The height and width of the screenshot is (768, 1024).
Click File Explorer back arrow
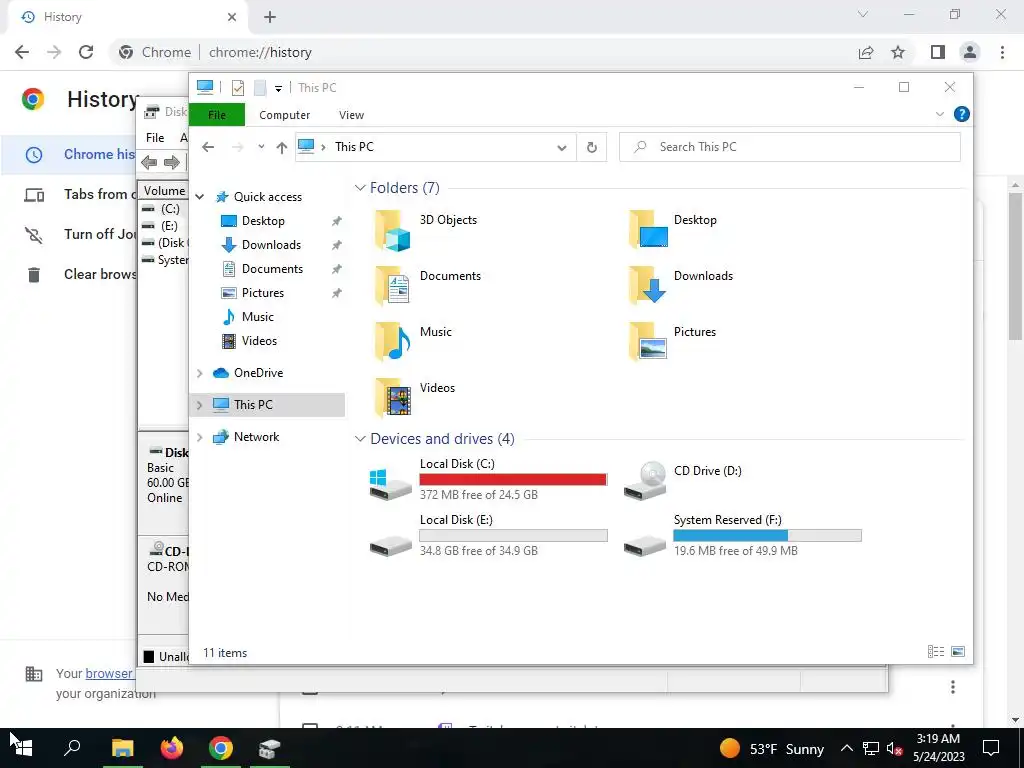[x=208, y=147]
